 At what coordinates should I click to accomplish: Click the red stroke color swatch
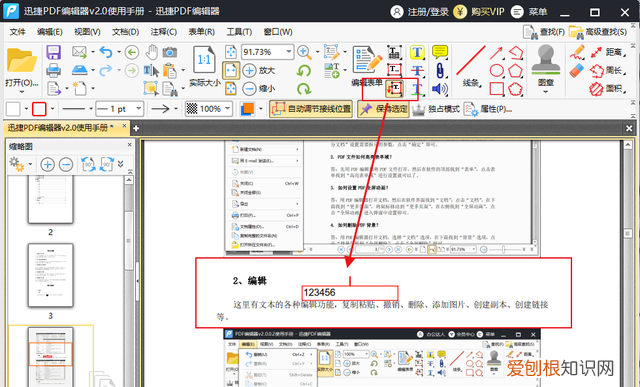click(39, 109)
